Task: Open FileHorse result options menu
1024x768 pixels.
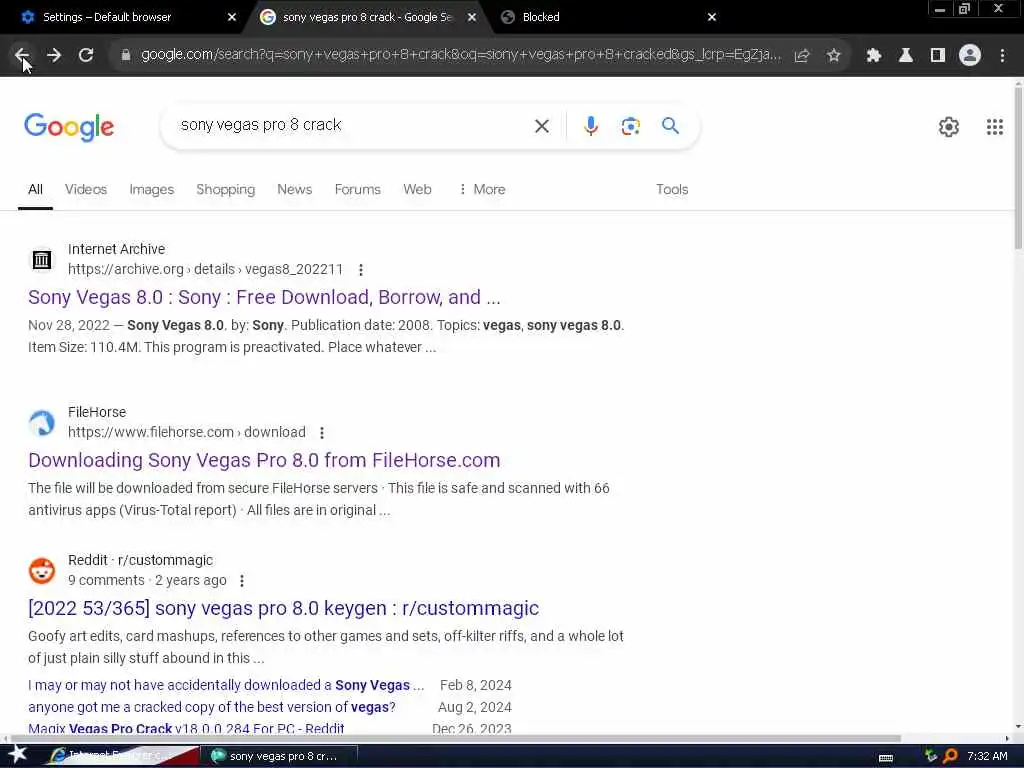Action: click(321, 433)
